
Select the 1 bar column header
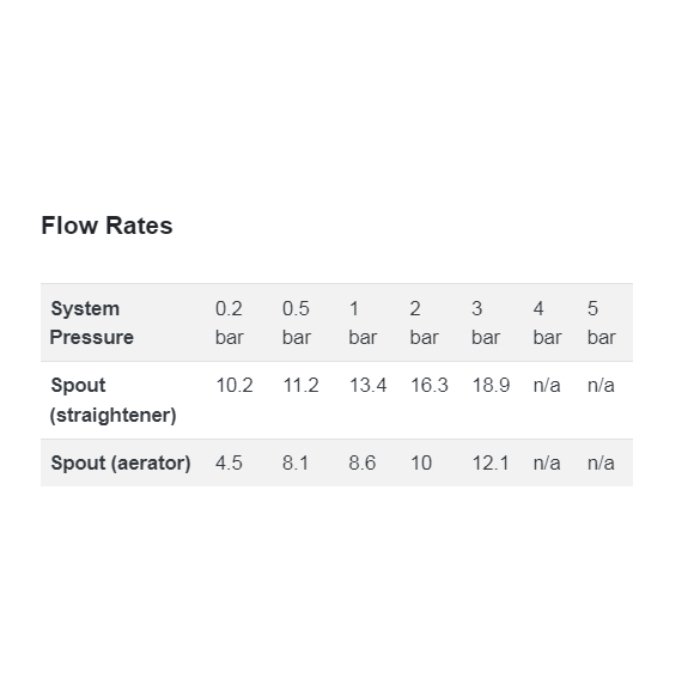[362, 323]
